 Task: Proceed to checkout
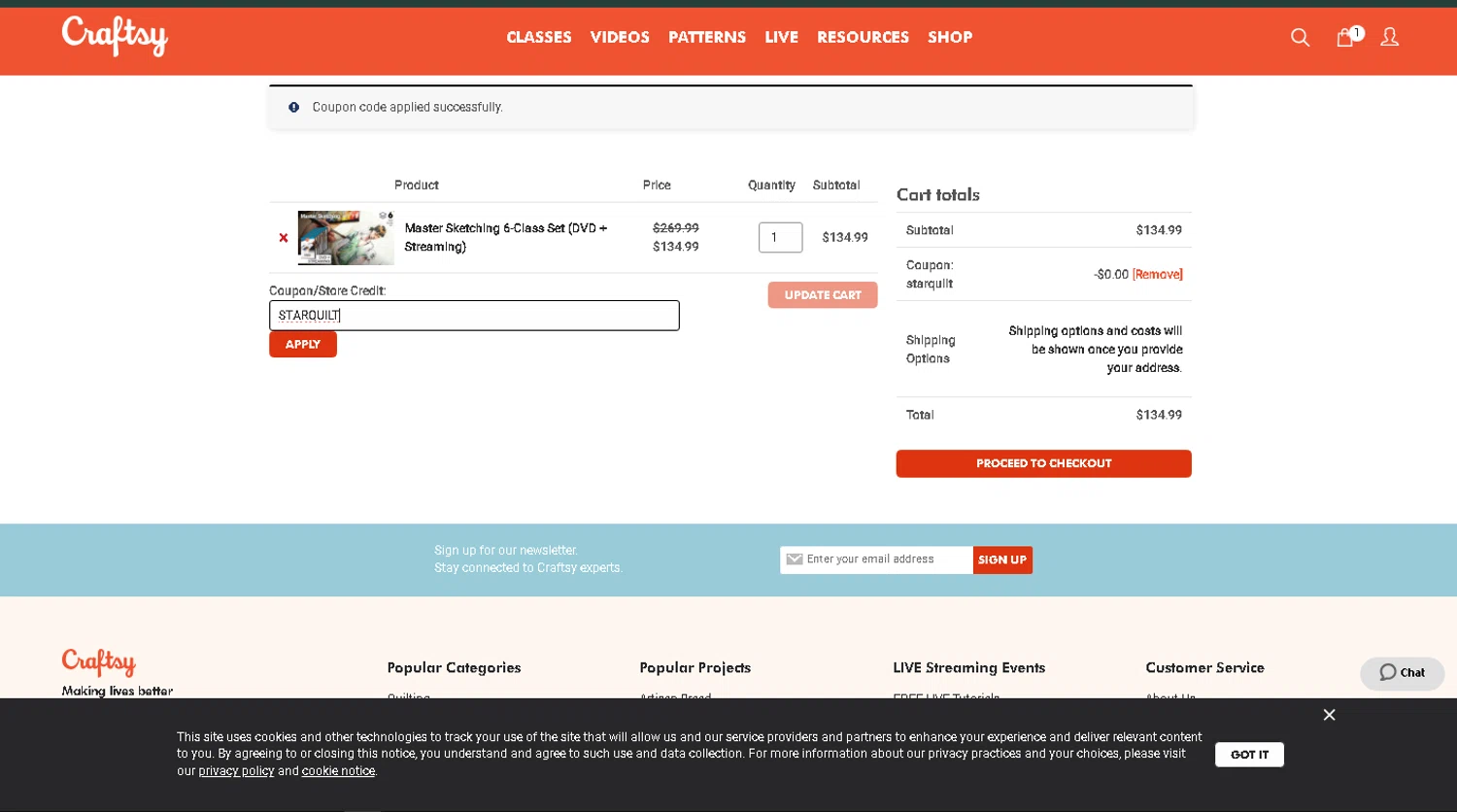tap(1043, 463)
